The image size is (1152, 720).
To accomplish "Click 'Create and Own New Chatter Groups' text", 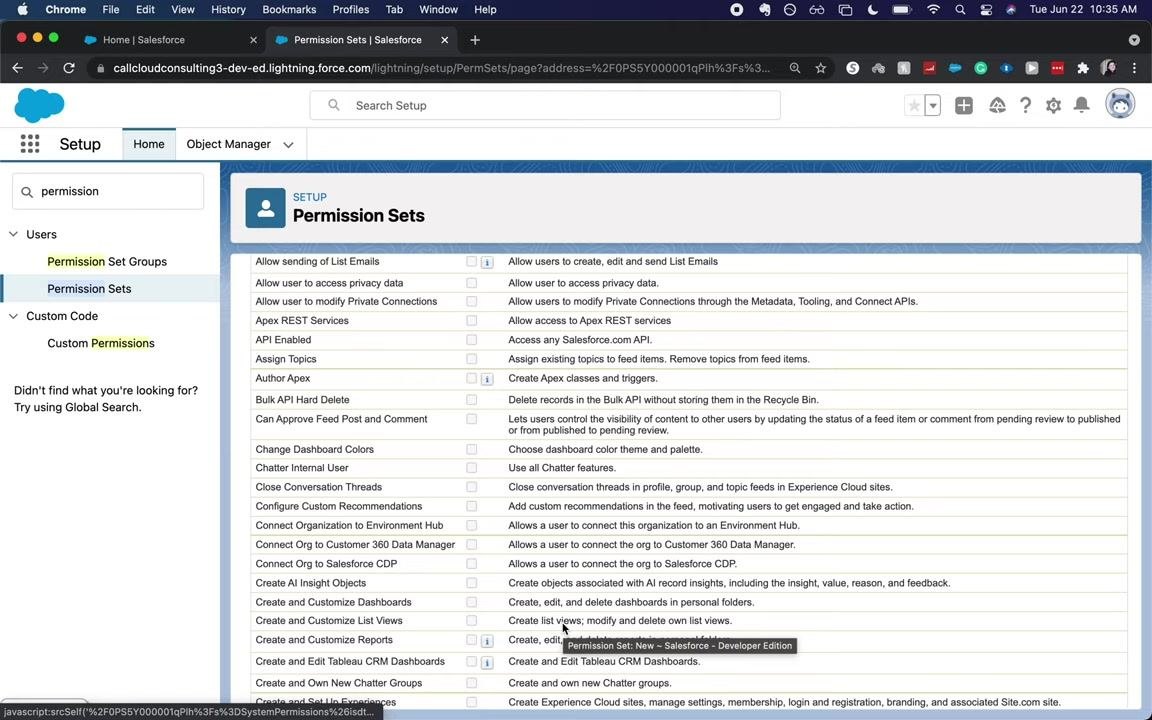I will click(x=339, y=683).
